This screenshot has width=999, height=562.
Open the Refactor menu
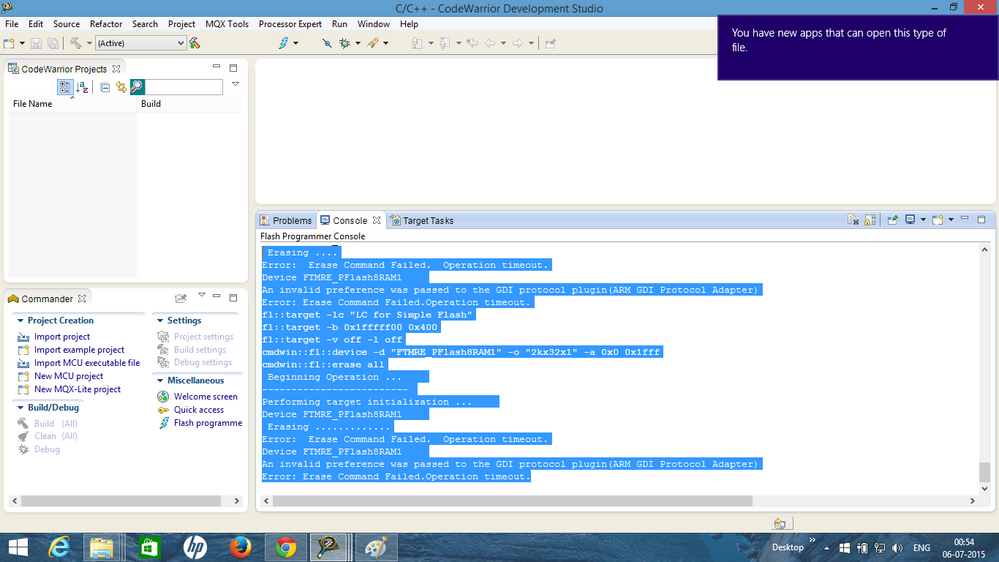(106, 24)
